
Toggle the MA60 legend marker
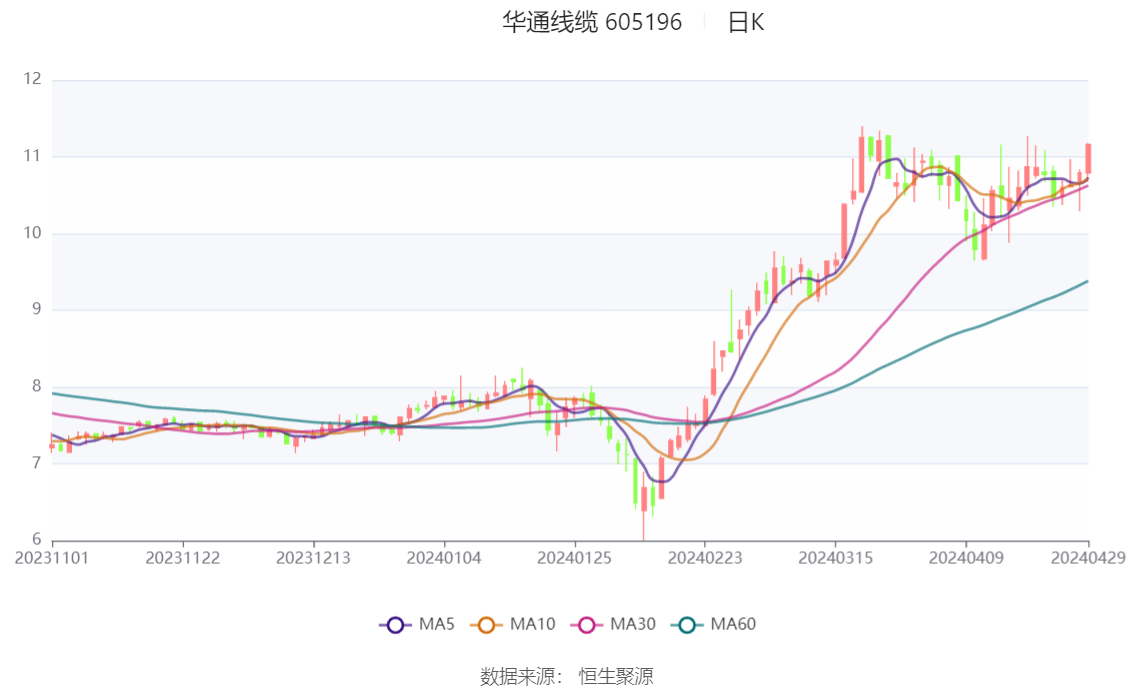click(x=687, y=625)
